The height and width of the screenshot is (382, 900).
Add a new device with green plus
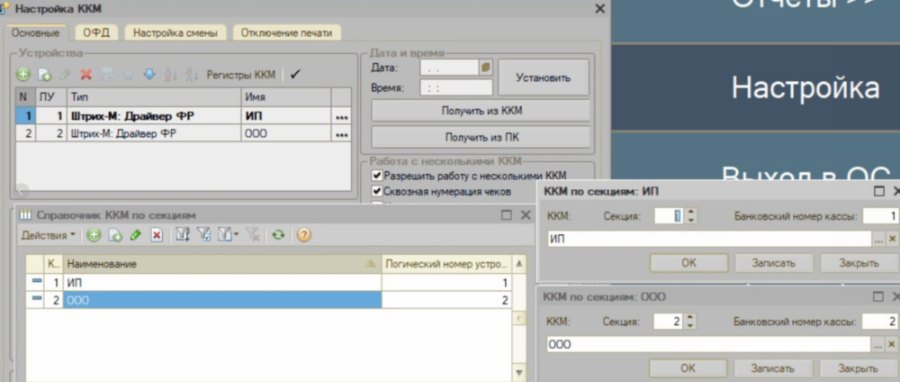point(22,75)
